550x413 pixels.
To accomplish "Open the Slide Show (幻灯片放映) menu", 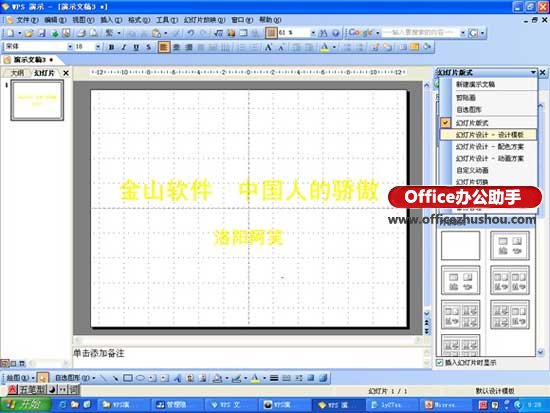I will coord(204,20).
